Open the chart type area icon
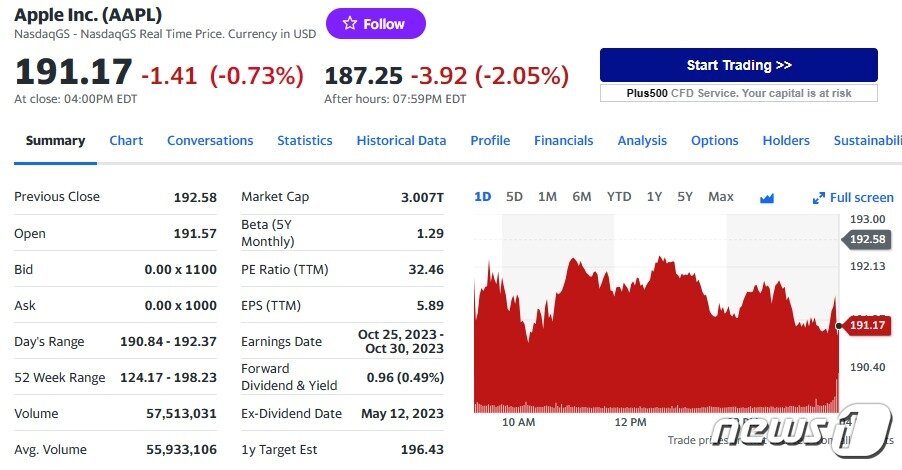This screenshot has height=470, width=902. 767,198
